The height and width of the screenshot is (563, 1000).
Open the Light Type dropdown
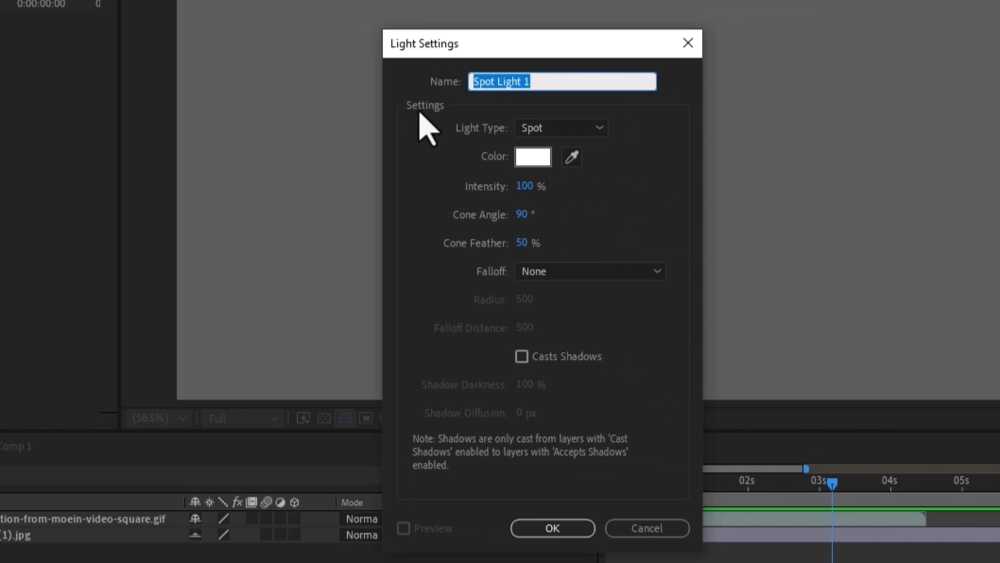(x=561, y=128)
